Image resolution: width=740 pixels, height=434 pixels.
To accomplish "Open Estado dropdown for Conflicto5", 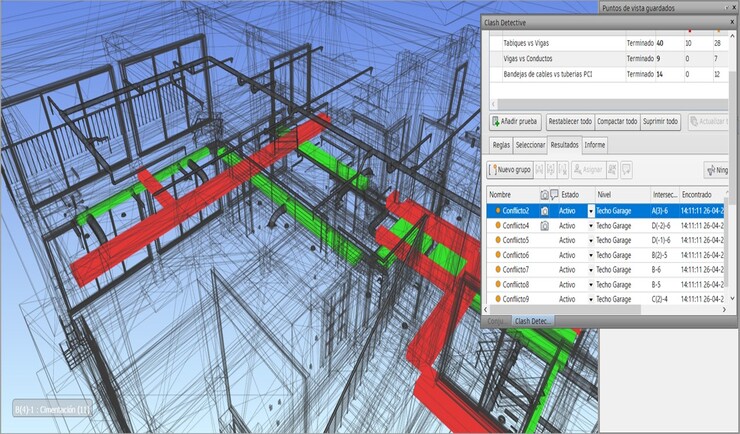I will click(591, 241).
